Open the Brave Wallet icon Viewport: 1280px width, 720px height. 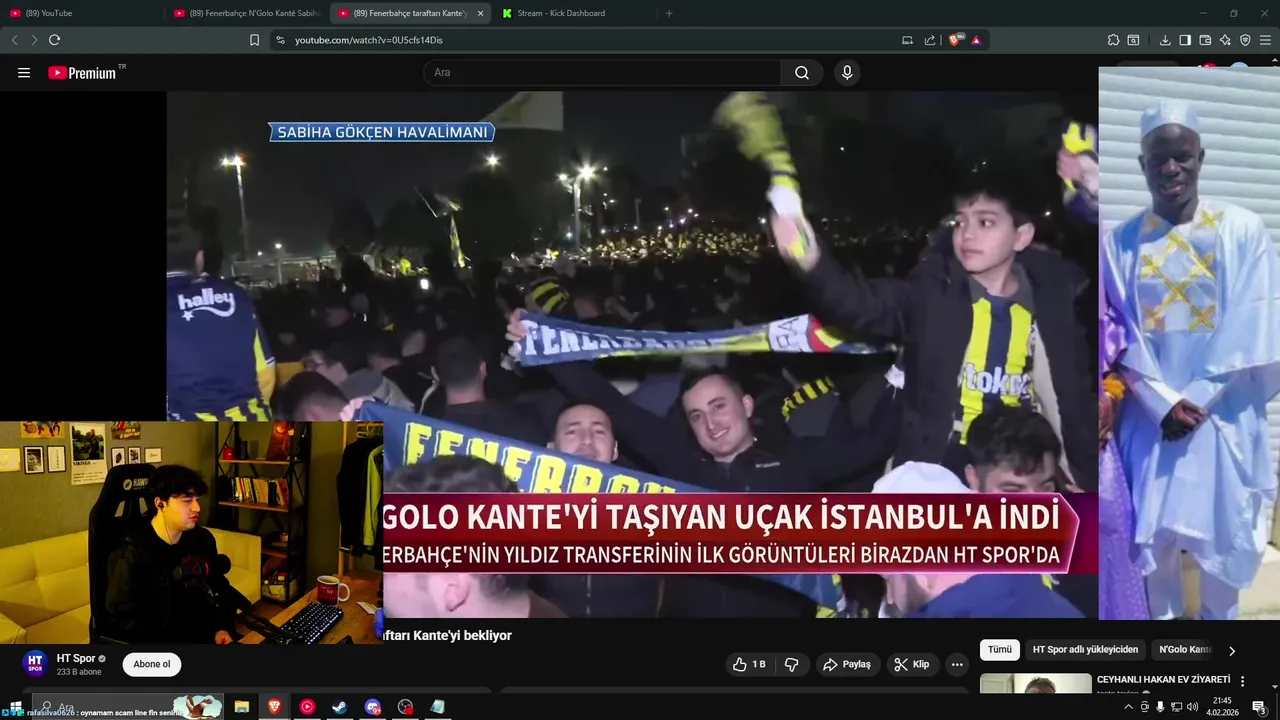pos(1205,40)
